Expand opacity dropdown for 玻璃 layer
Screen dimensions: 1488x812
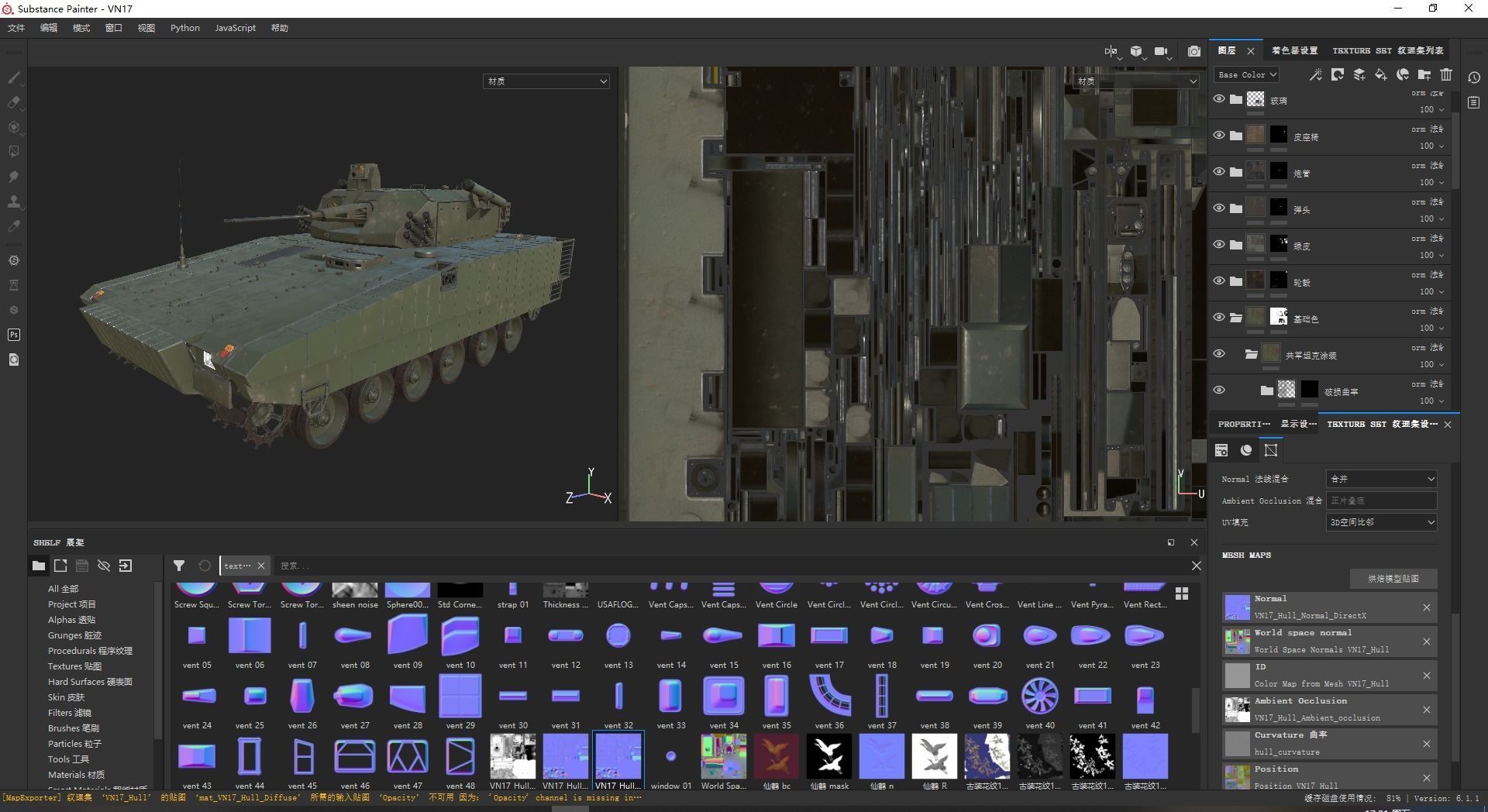tap(1441, 109)
